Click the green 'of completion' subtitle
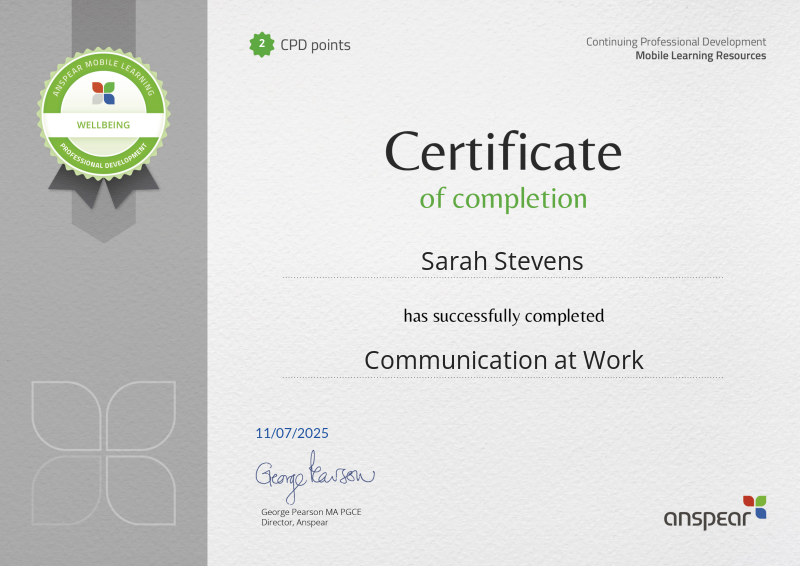 [x=503, y=198]
